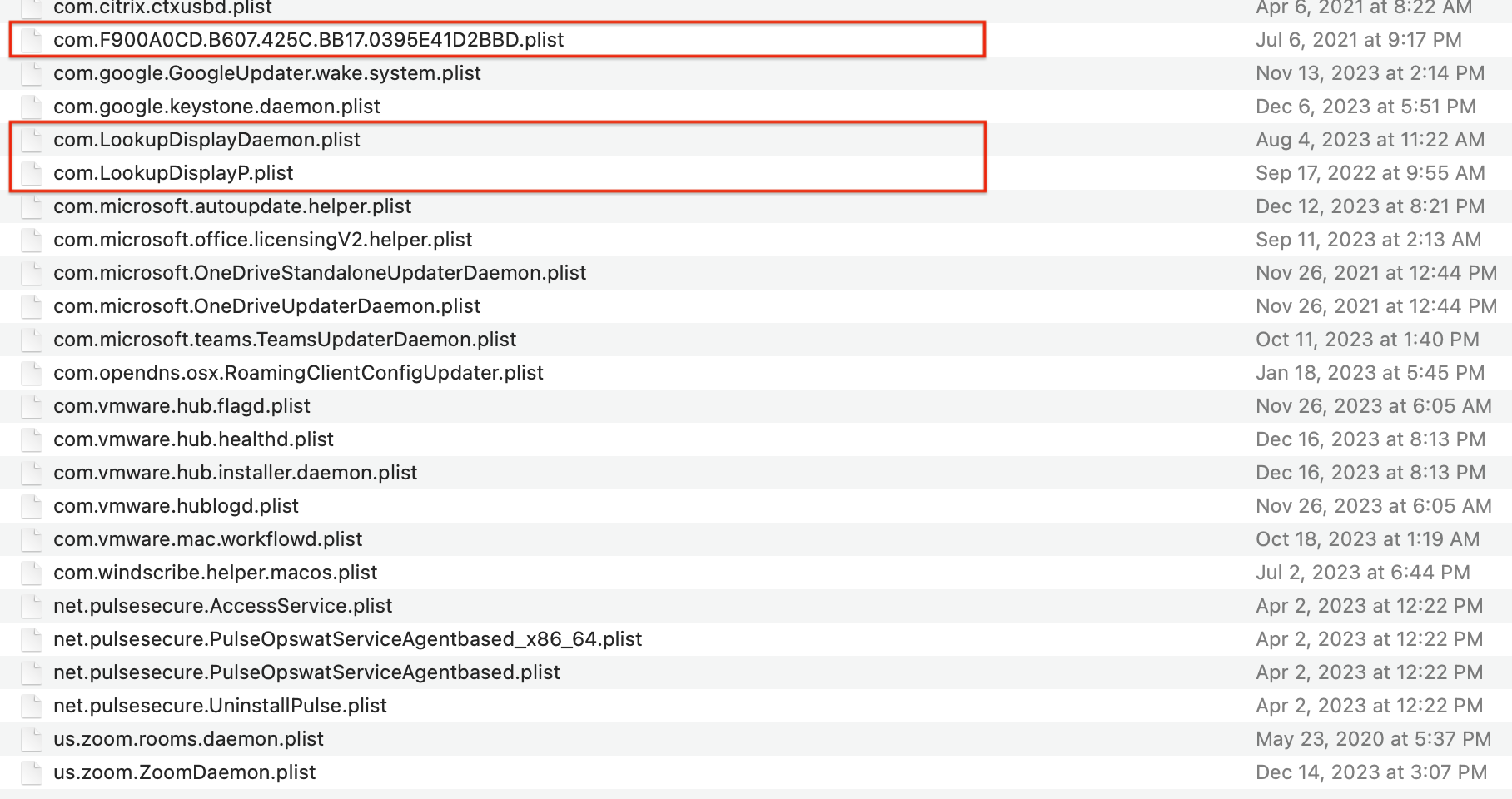Select com.vmware.hublogd.plist
1512x799 pixels.
tap(176, 506)
